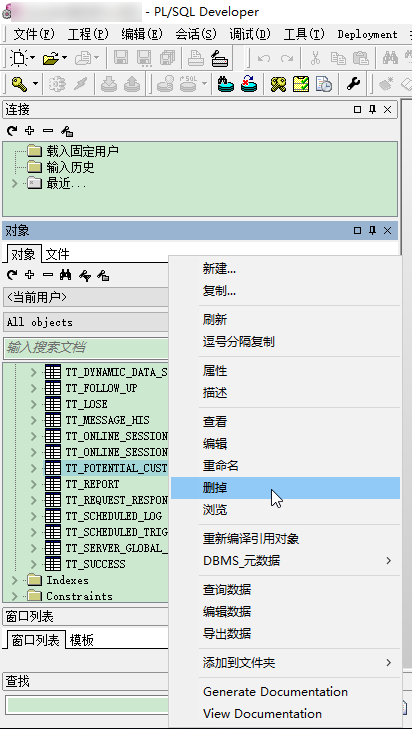Open dropdown arrow next to Open folder icon
This screenshot has width=412, height=729.
tap(64, 58)
